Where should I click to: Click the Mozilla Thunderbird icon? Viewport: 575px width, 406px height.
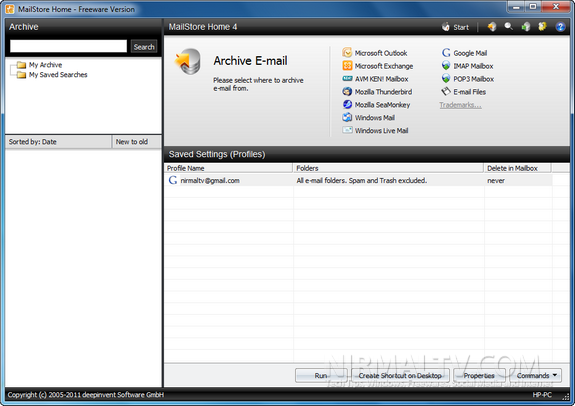tap(347, 91)
